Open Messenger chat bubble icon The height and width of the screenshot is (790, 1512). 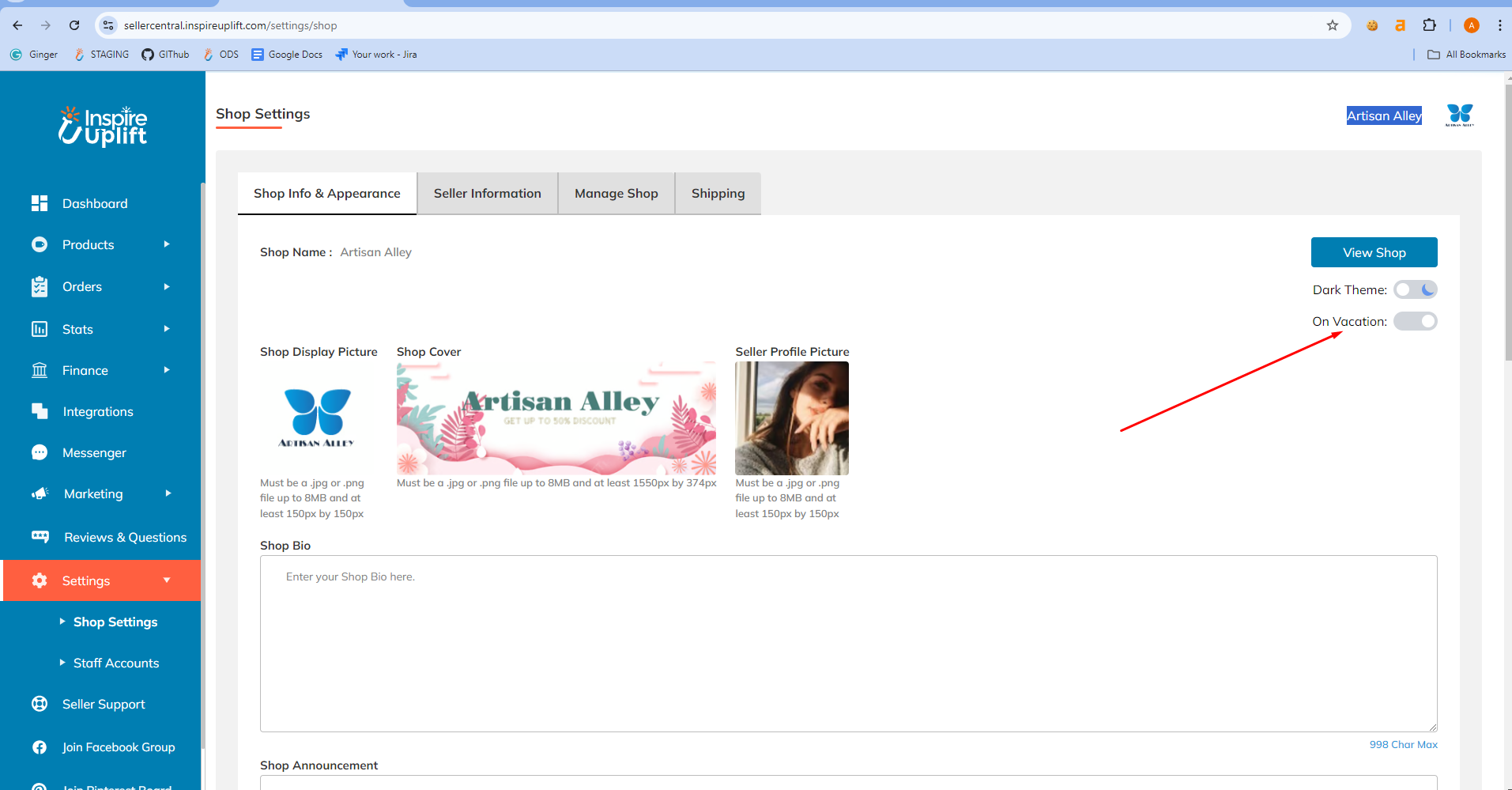[40, 452]
